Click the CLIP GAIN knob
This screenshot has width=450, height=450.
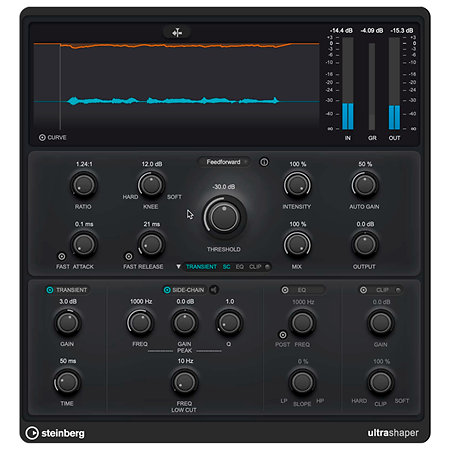[381, 322]
